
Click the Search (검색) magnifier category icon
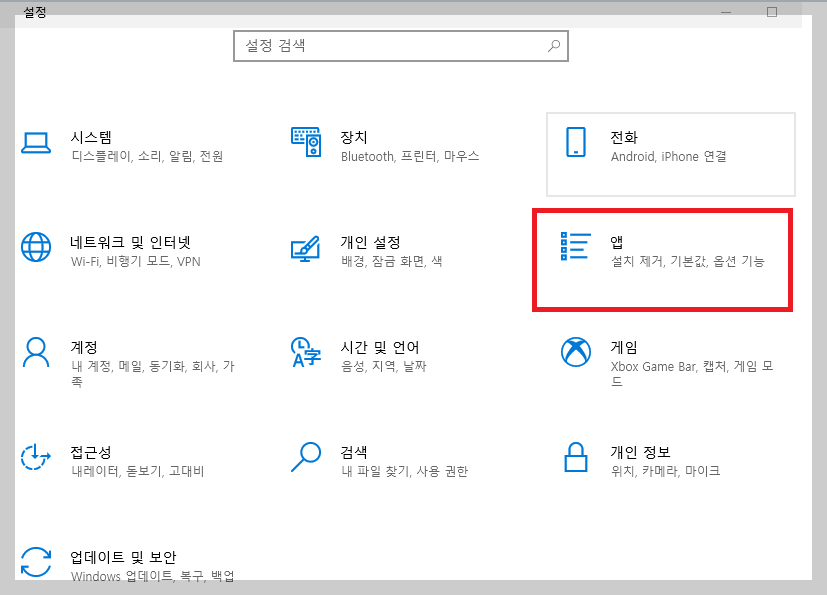point(306,457)
